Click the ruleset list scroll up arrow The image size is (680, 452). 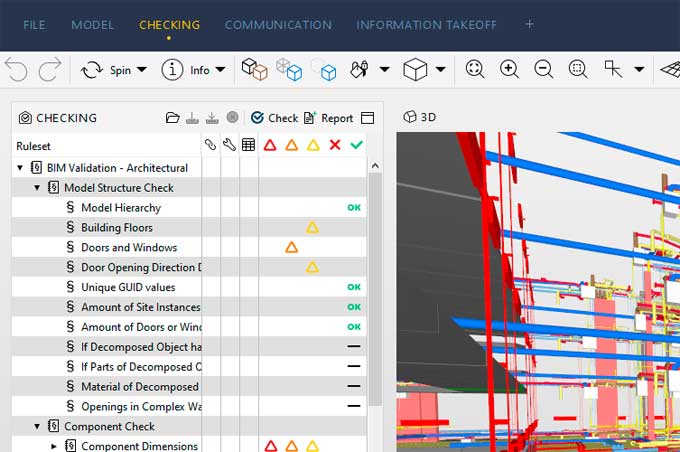point(375,166)
